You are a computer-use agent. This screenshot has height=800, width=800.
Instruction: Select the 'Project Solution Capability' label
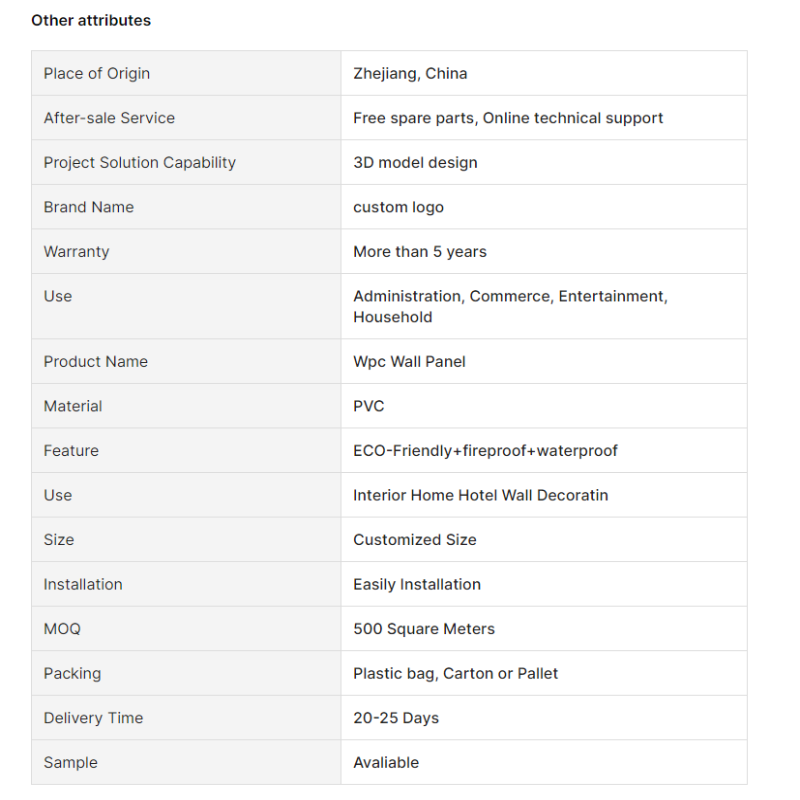pyautogui.click(x=140, y=162)
